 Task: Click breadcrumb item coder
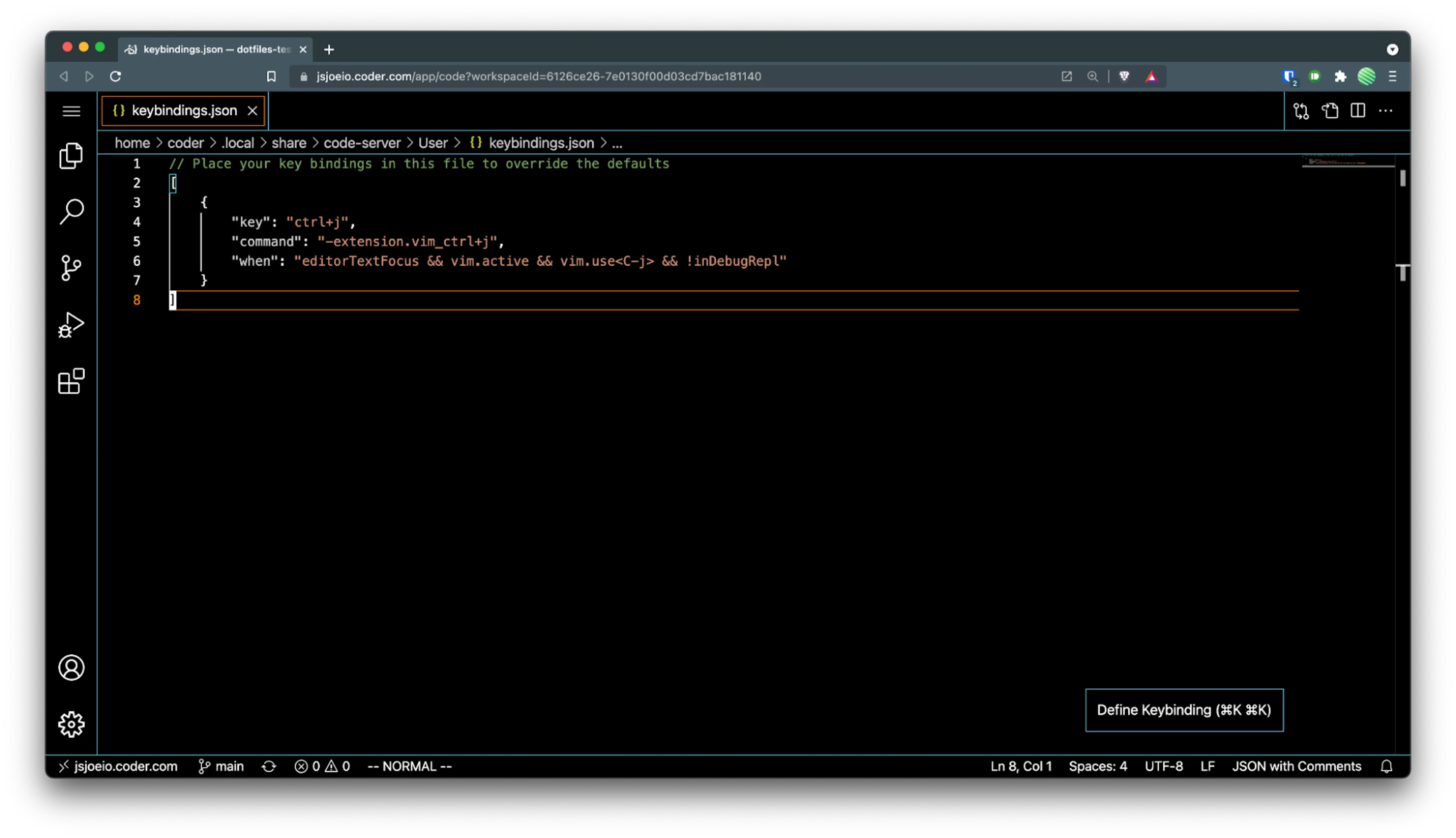click(185, 143)
